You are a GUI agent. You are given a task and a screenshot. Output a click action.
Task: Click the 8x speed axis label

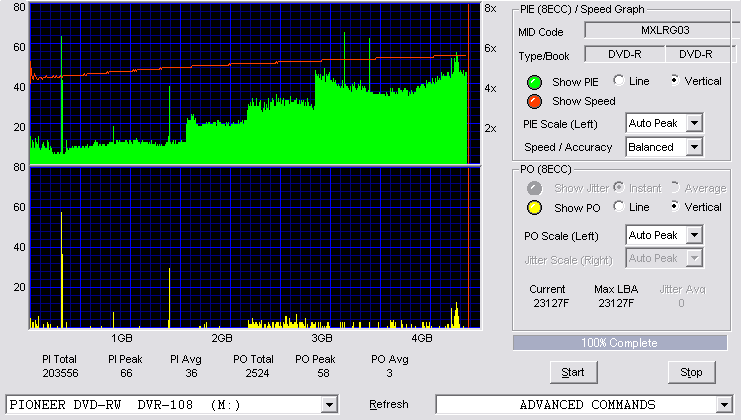click(x=490, y=9)
